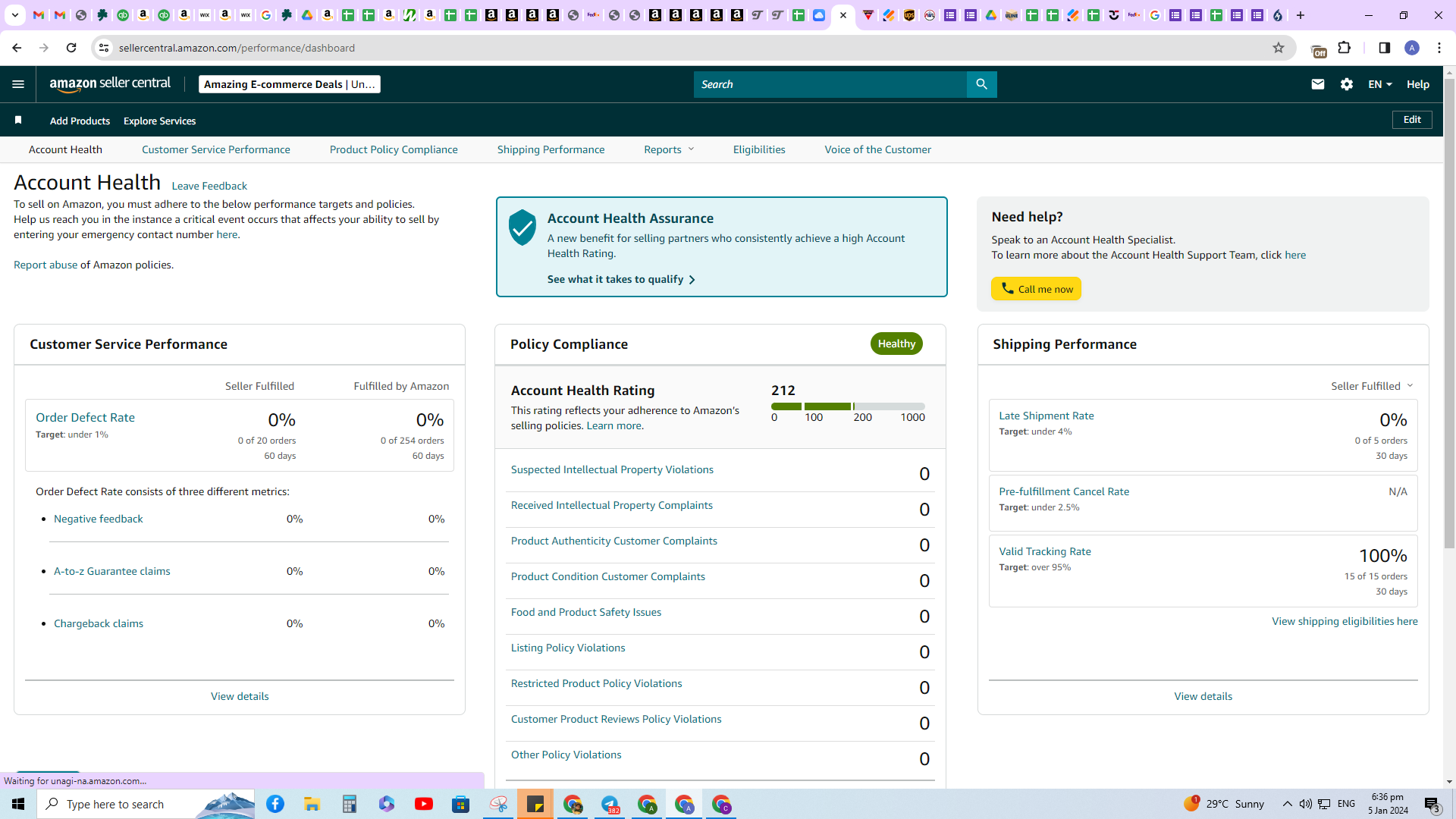This screenshot has width=1456, height=819.
Task: Open a new Chrome tab
Action: pyautogui.click(x=1301, y=15)
